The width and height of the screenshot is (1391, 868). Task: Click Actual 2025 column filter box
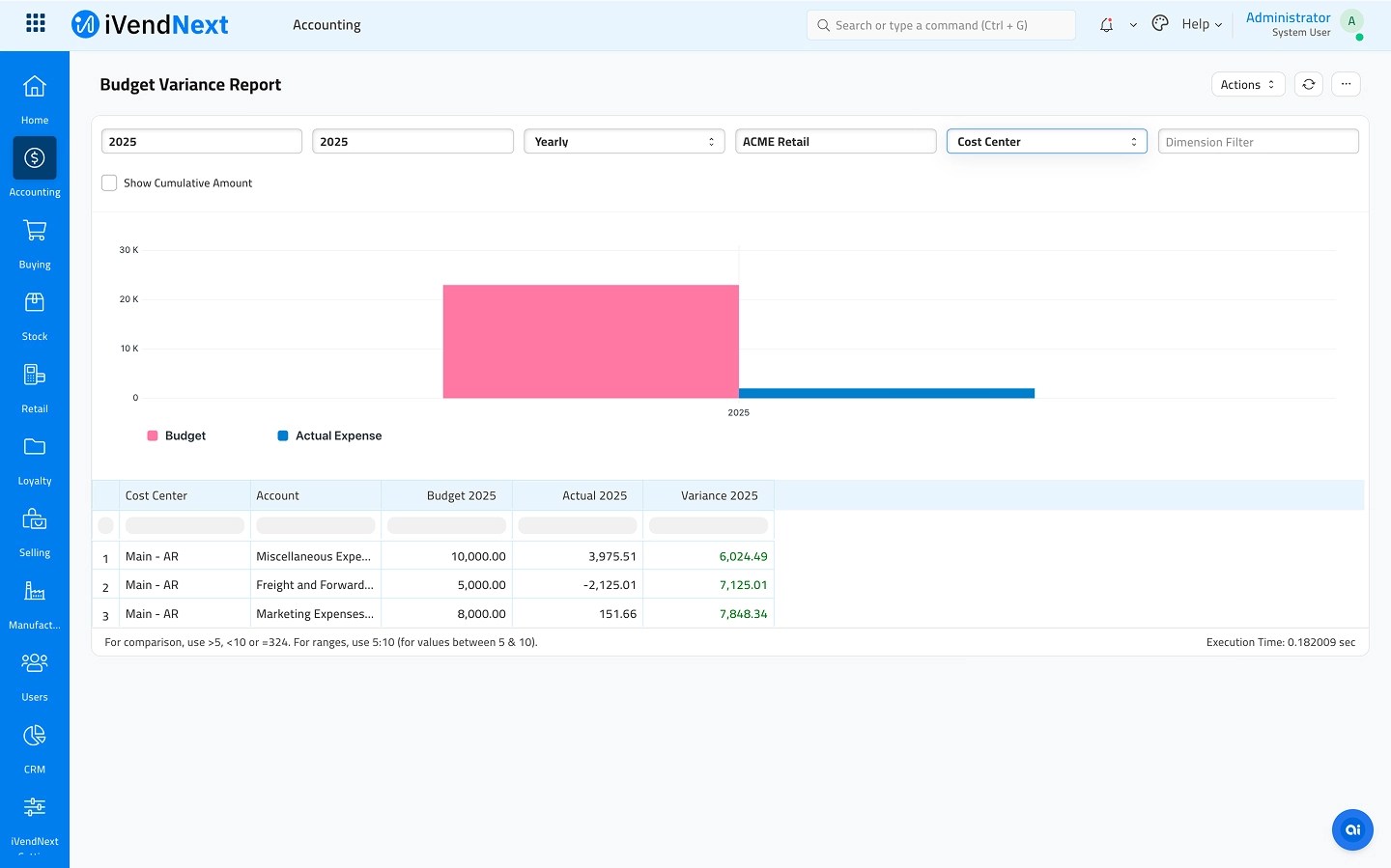coord(578,525)
